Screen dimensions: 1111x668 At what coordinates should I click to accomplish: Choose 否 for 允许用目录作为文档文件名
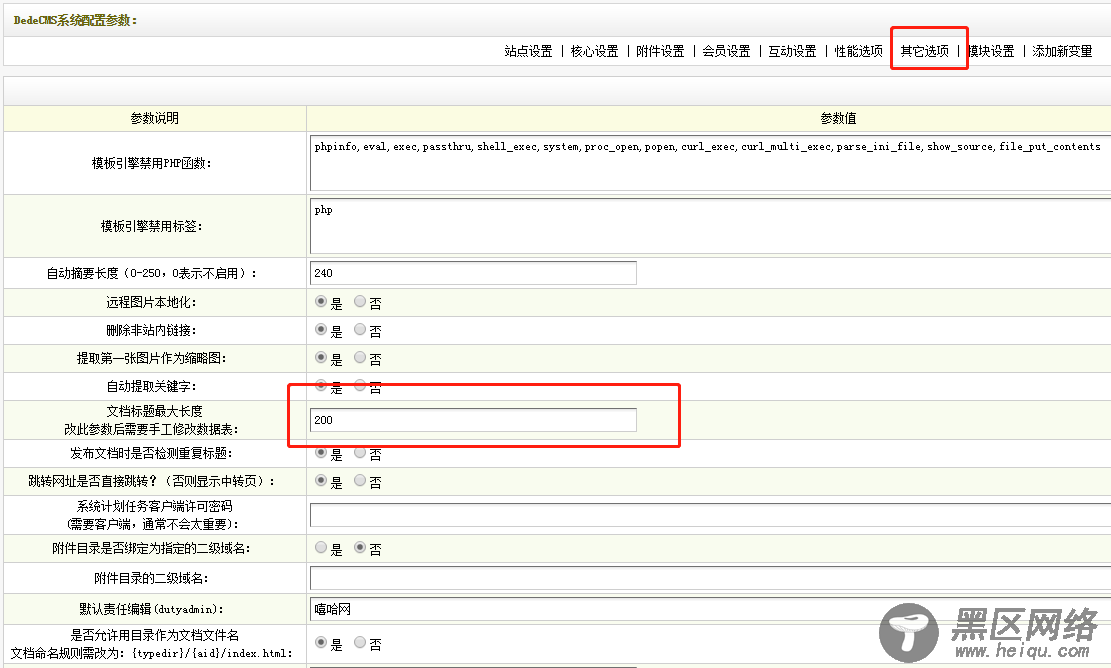(x=360, y=642)
